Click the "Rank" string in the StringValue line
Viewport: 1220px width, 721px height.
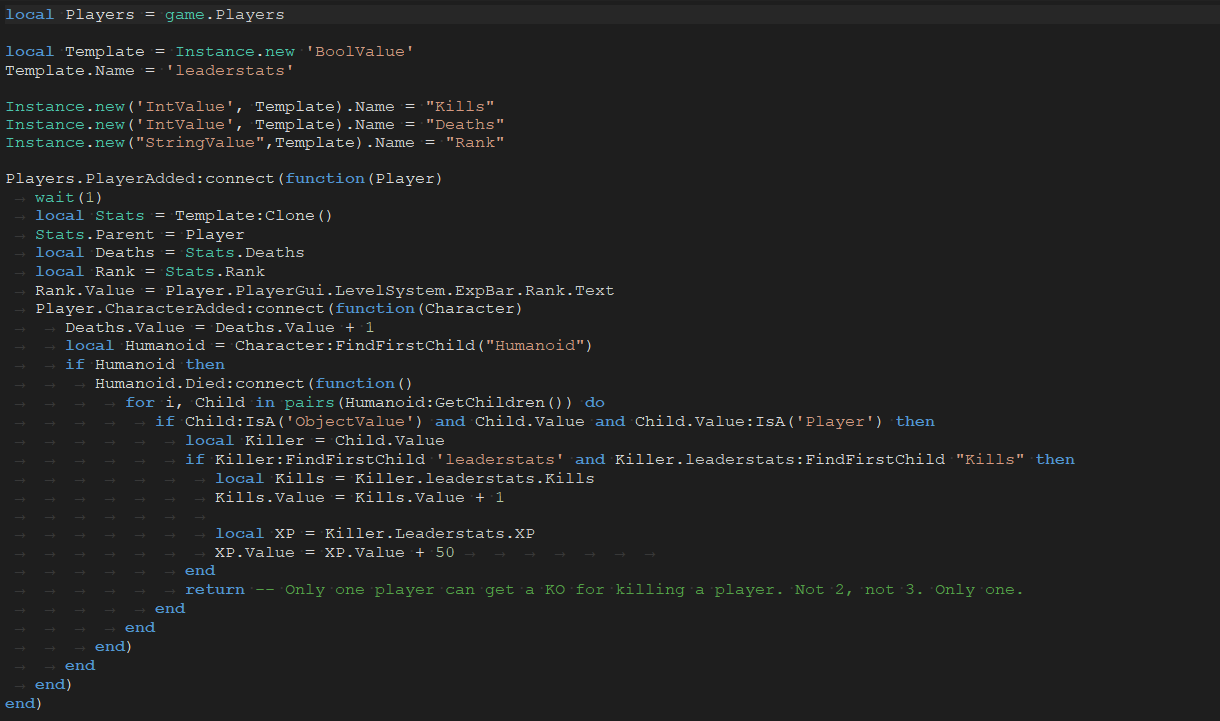(475, 142)
